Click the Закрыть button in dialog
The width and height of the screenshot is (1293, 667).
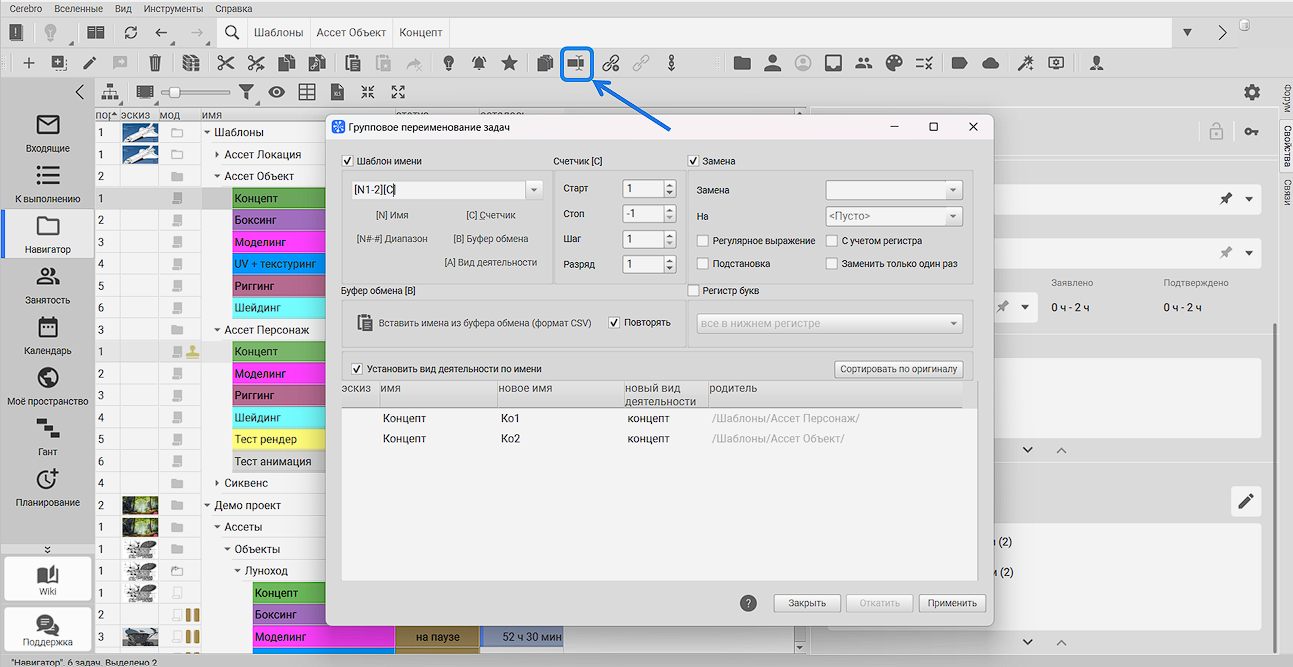[807, 603]
